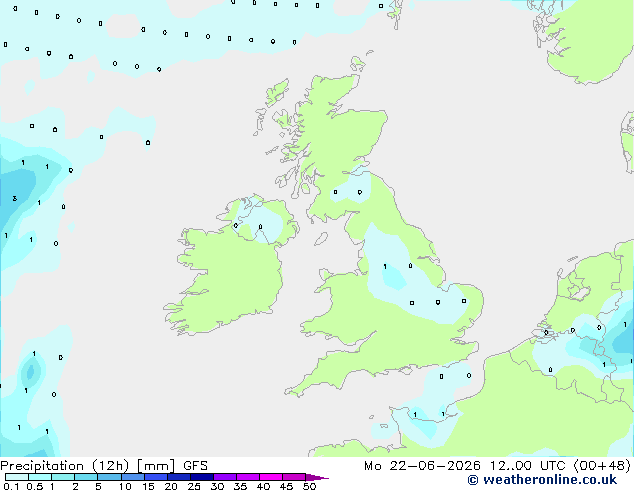Click the legend tick label '20'
Screen dimensions: 634x490
tap(171, 486)
